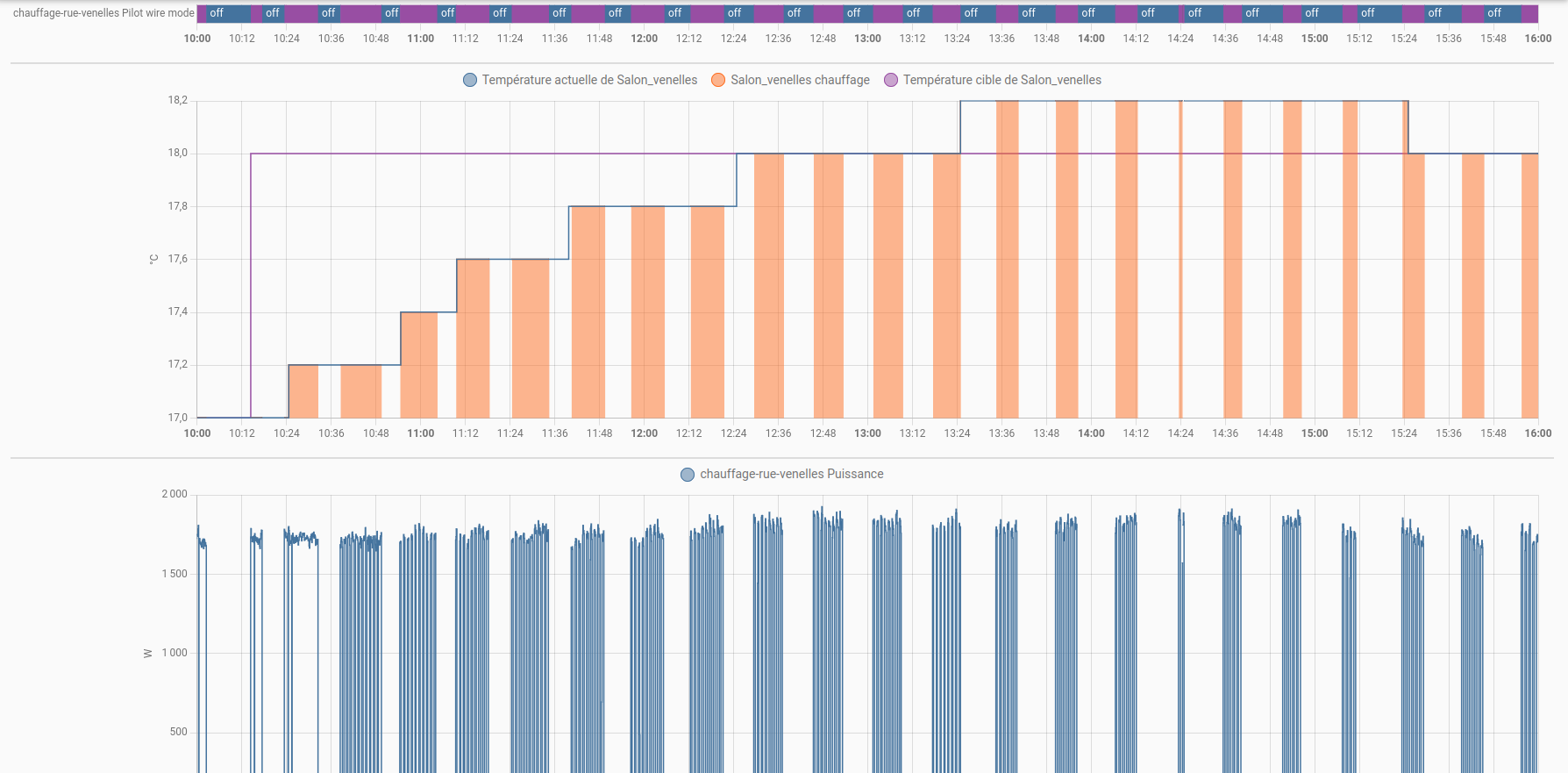Viewport: 1568px width, 773px height.
Task: Click 11:00 on the temperature chart time axis
Action: [421, 433]
